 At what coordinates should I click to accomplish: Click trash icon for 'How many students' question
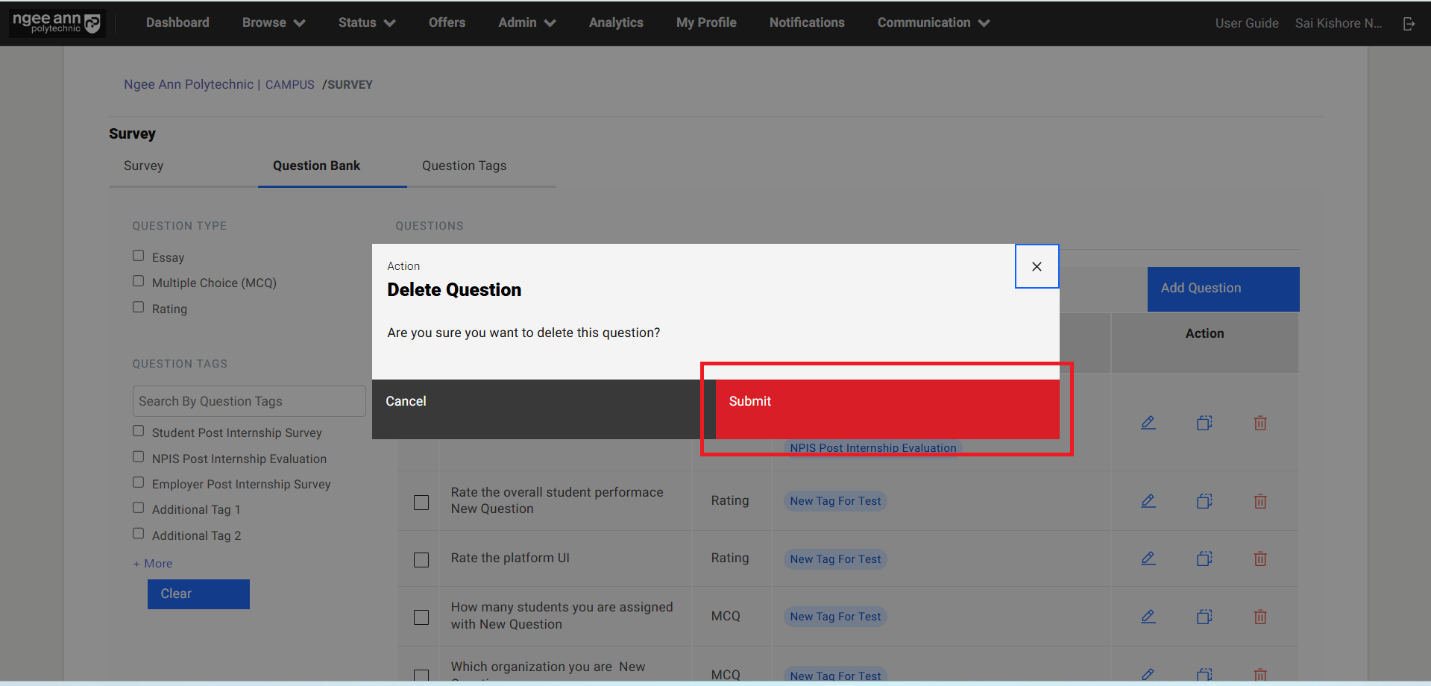1260,617
